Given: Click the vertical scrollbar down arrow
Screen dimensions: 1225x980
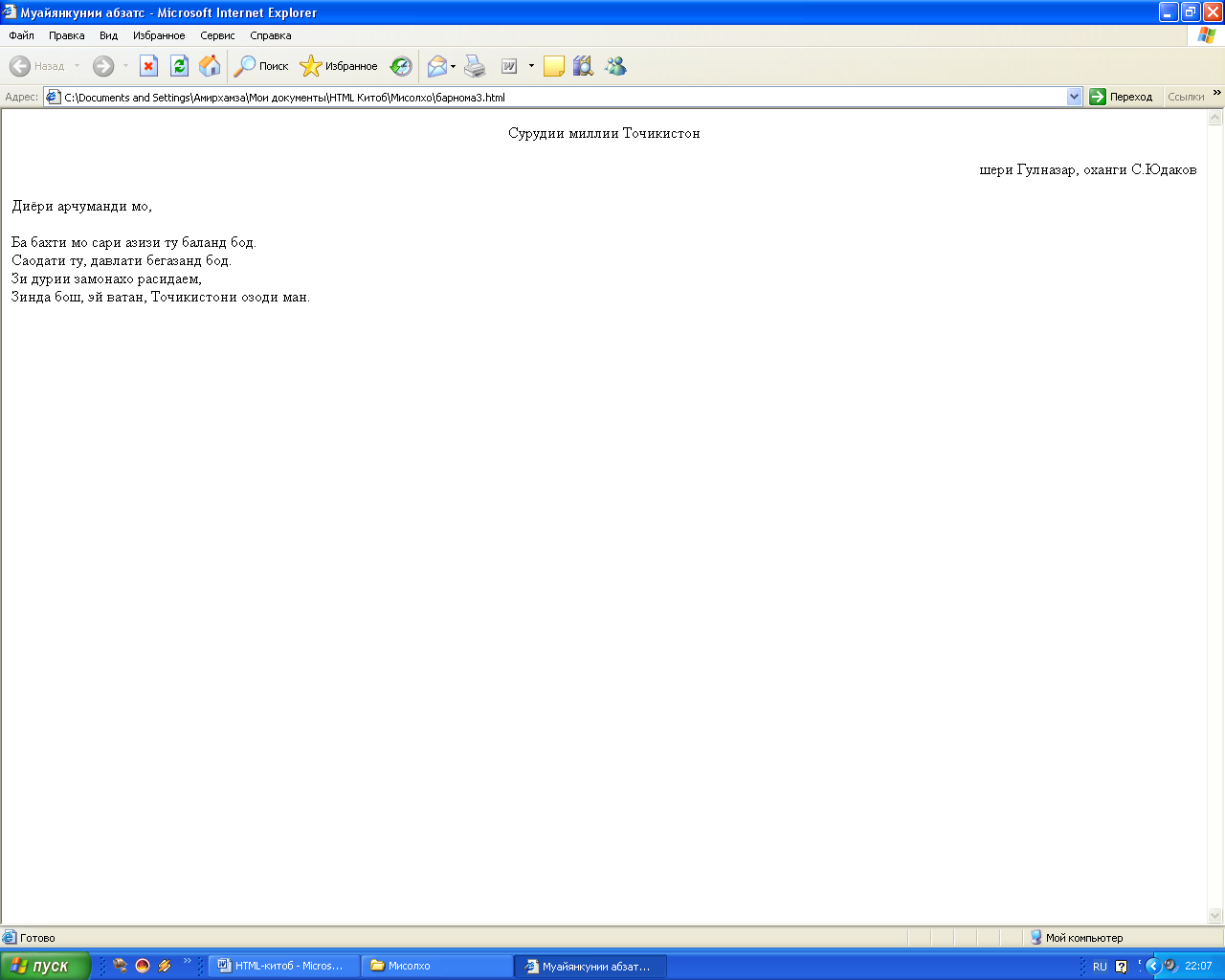Looking at the screenshot, I should [1215, 915].
